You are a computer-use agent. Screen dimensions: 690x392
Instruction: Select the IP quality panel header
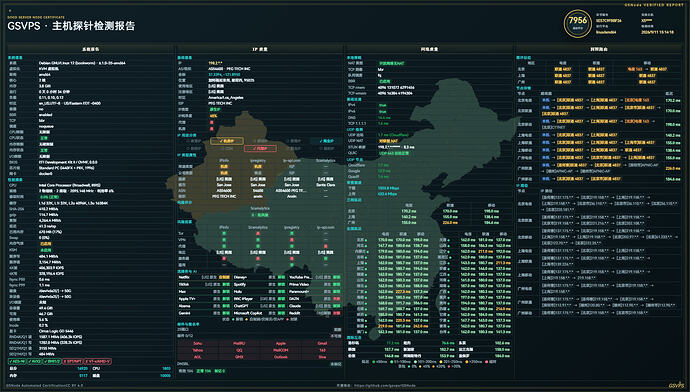click(260, 49)
